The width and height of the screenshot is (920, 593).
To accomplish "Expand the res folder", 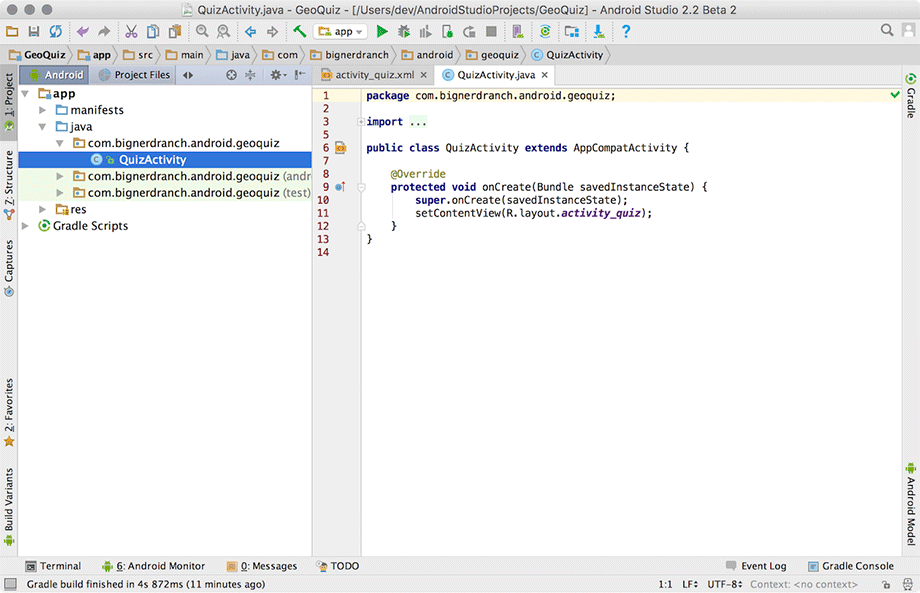I will [x=42, y=209].
